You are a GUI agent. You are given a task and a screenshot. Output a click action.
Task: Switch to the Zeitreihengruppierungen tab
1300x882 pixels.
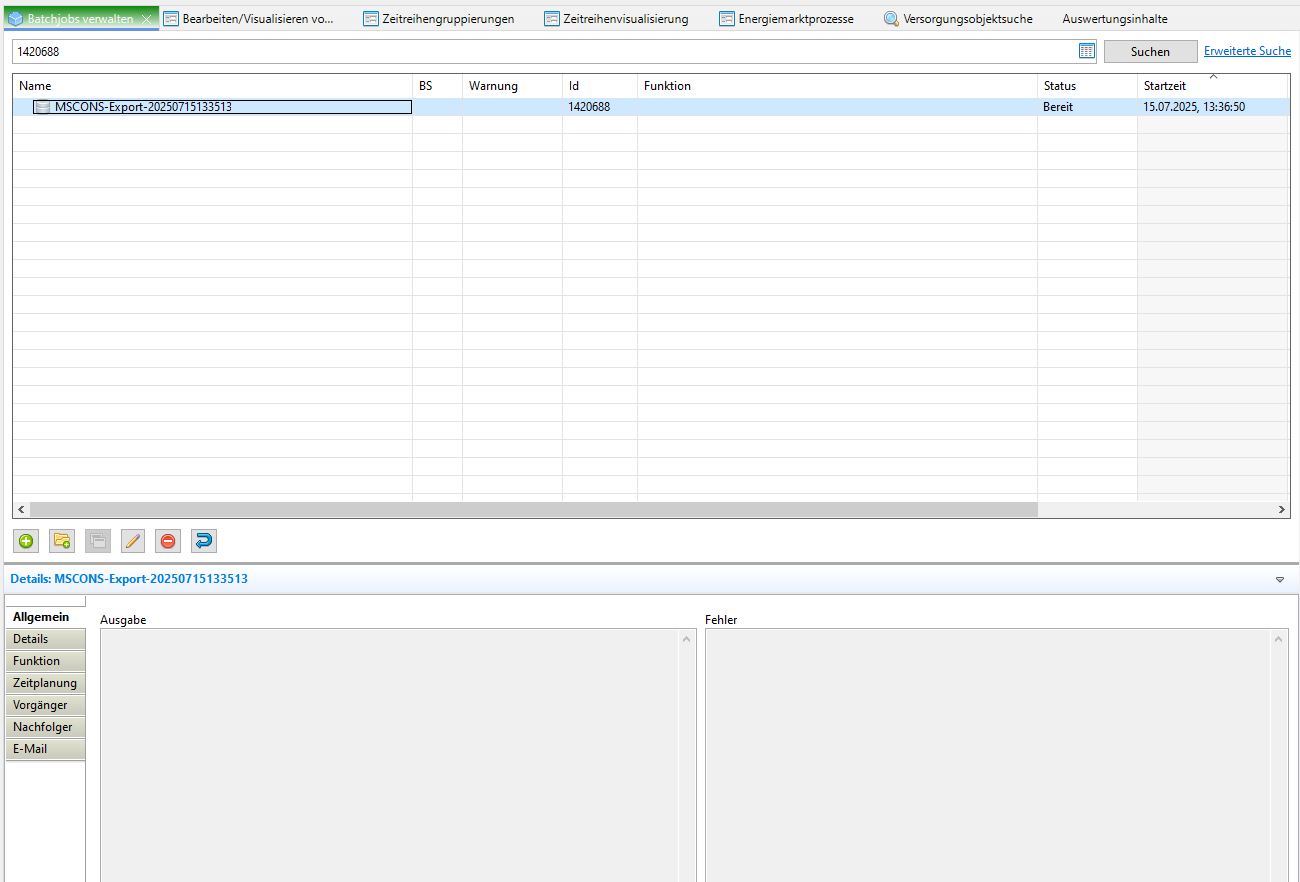(x=438, y=19)
